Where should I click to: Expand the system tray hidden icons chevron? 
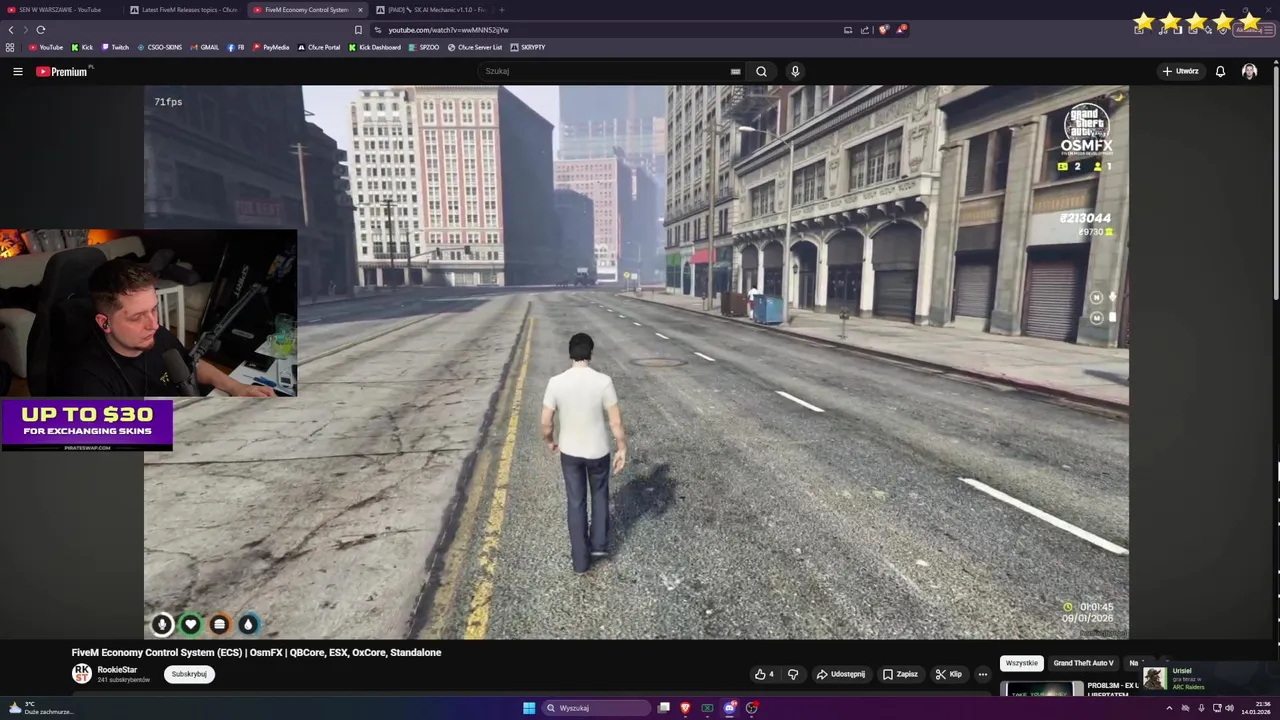tap(1169, 708)
